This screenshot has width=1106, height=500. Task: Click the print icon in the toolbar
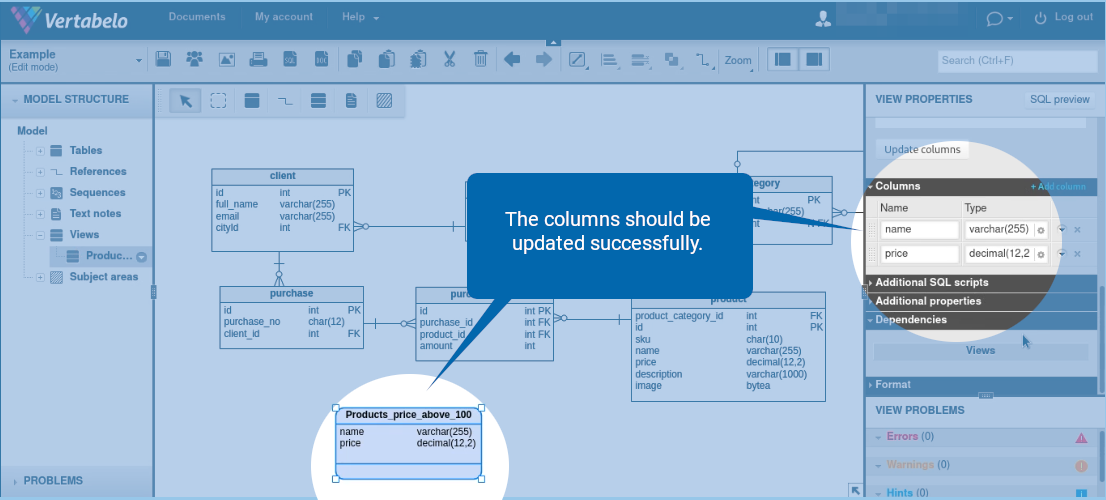pyautogui.click(x=258, y=59)
